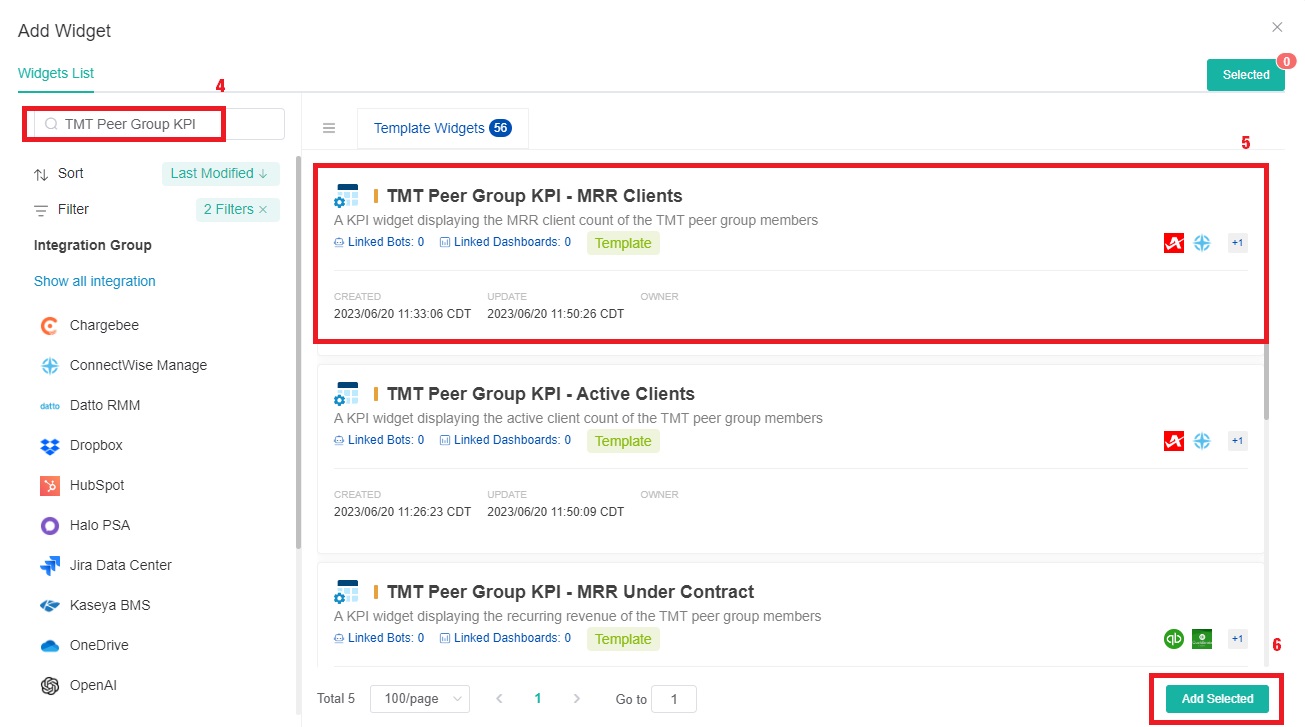Click the QuickBooks icon on MRR Under Contract card

(x=1174, y=639)
